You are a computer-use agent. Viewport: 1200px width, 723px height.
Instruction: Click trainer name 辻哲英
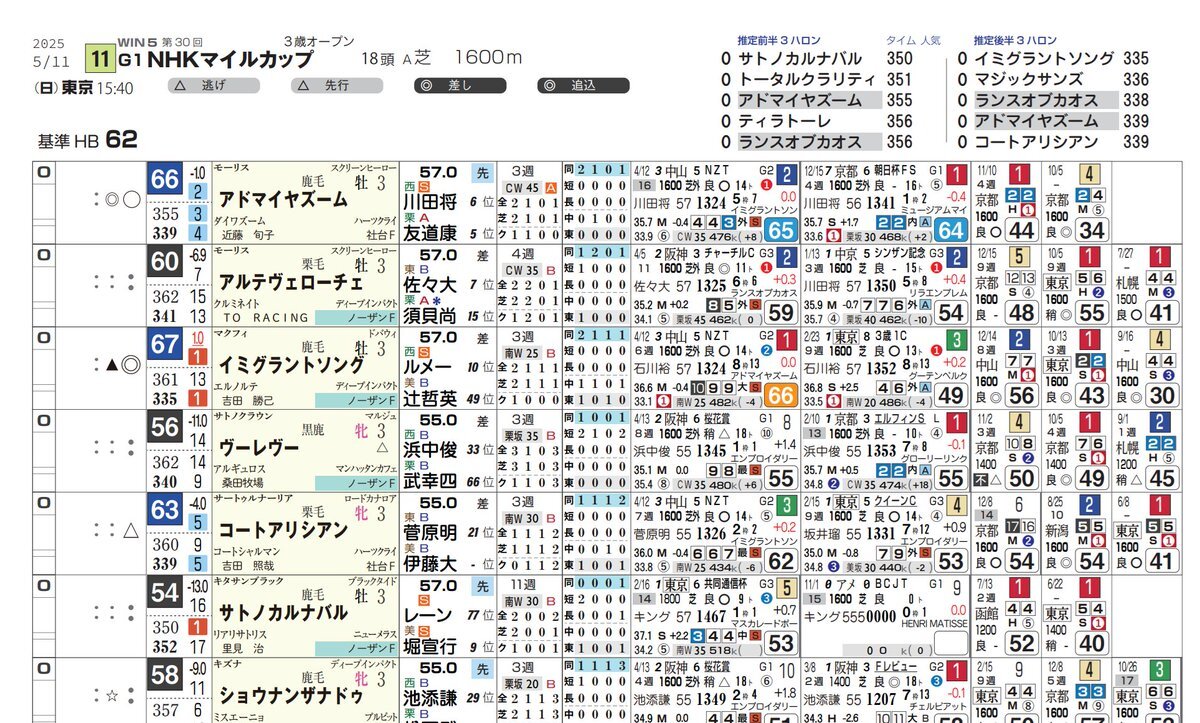click(430, 399)
